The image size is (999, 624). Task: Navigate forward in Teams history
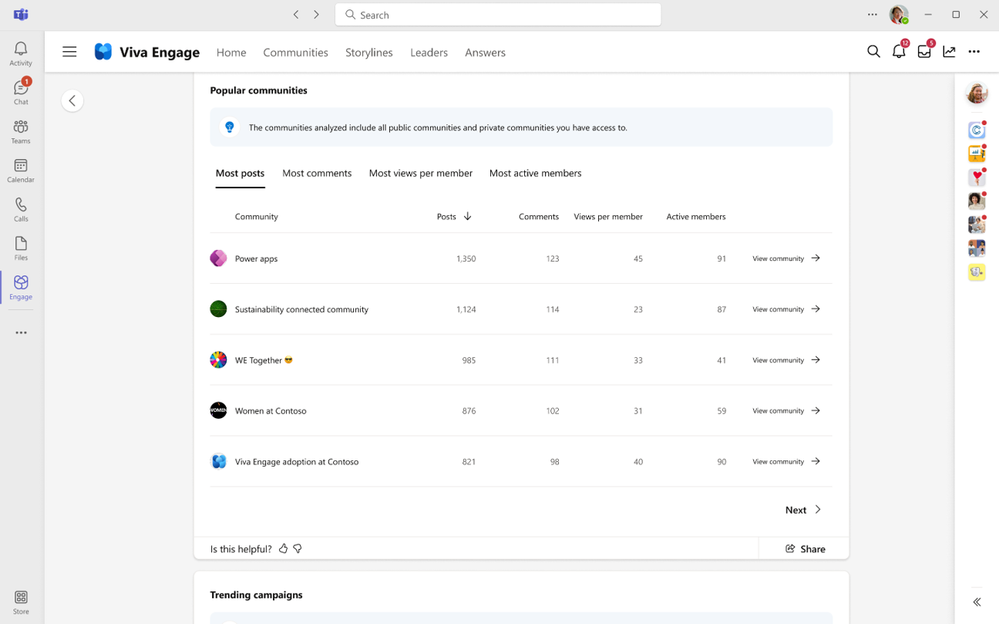pyautogui.click(x=316, y=15)
